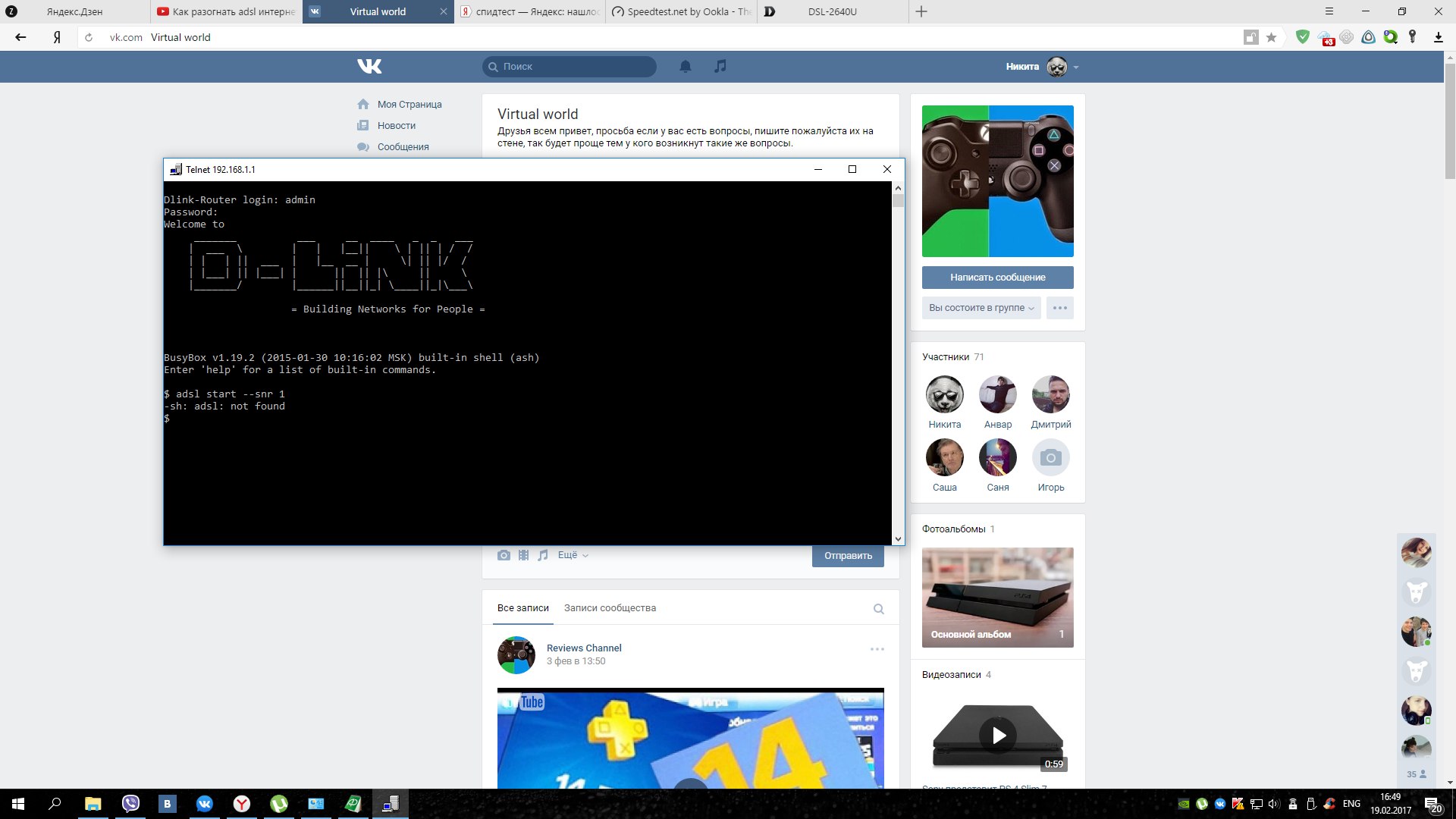Bookmark page with the star icon
Viewport: 1456px width, 819px height.
tap(1272, 37)
